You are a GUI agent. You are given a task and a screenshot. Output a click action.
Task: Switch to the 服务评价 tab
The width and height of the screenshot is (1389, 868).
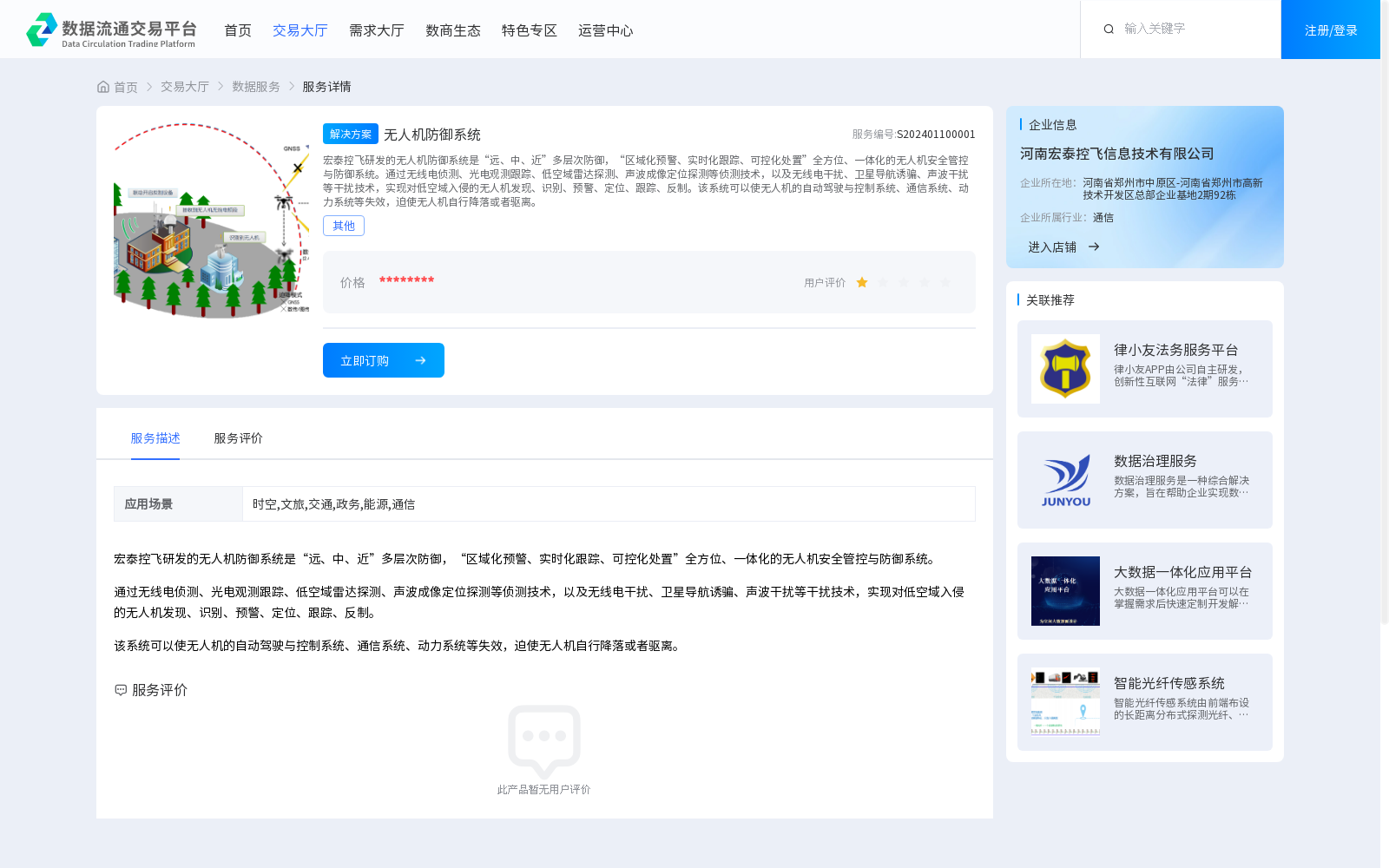pos(239,438)
